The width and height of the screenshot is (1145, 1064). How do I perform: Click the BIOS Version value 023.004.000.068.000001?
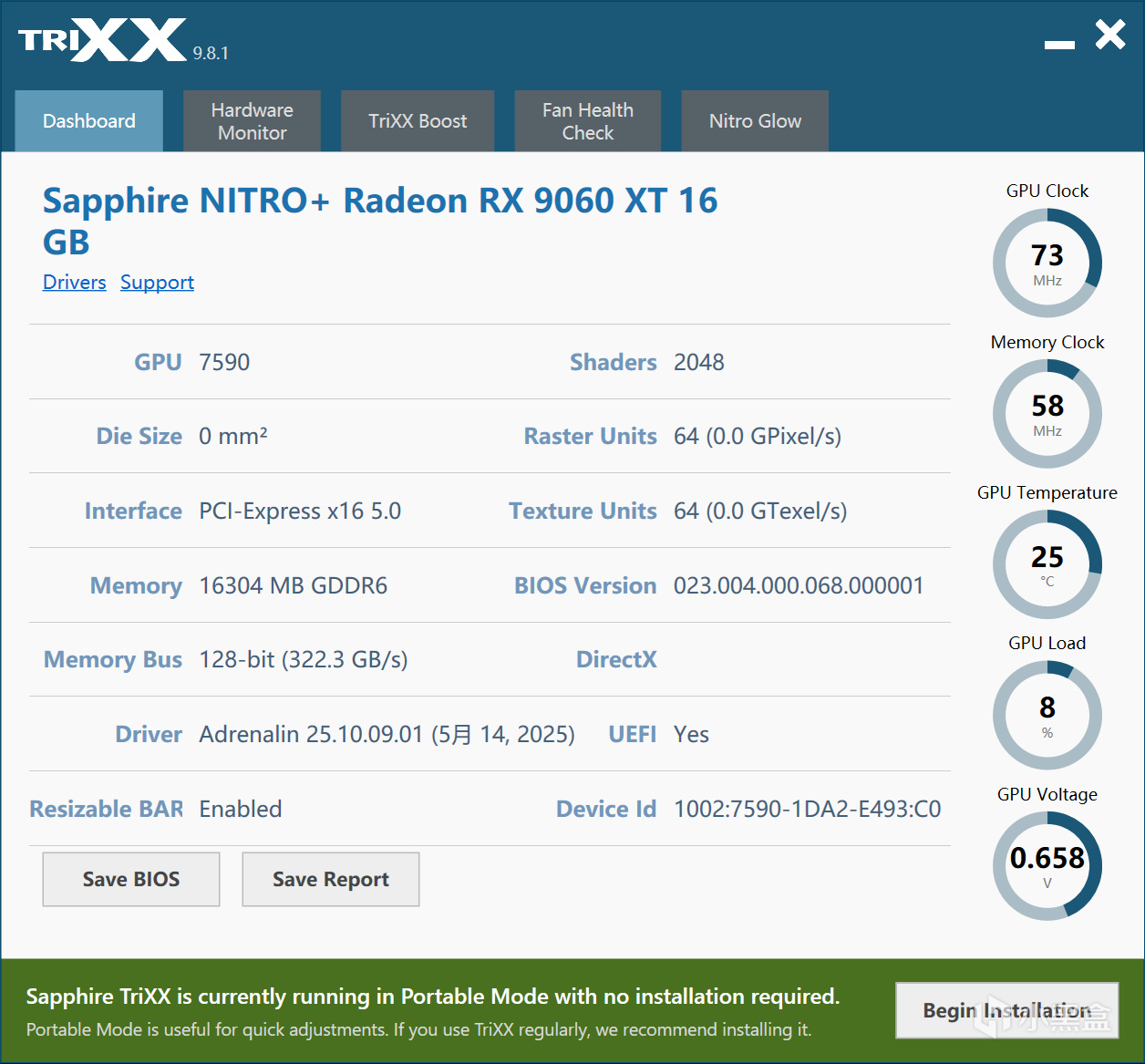tap(799, 585)
